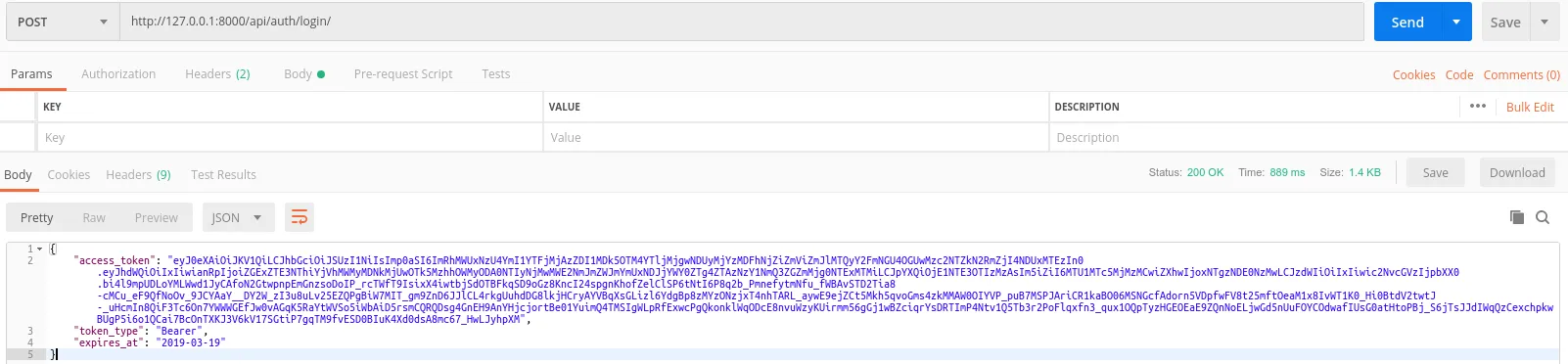
Task: Click the KEY column header
Action: click(x=52, y=107)
